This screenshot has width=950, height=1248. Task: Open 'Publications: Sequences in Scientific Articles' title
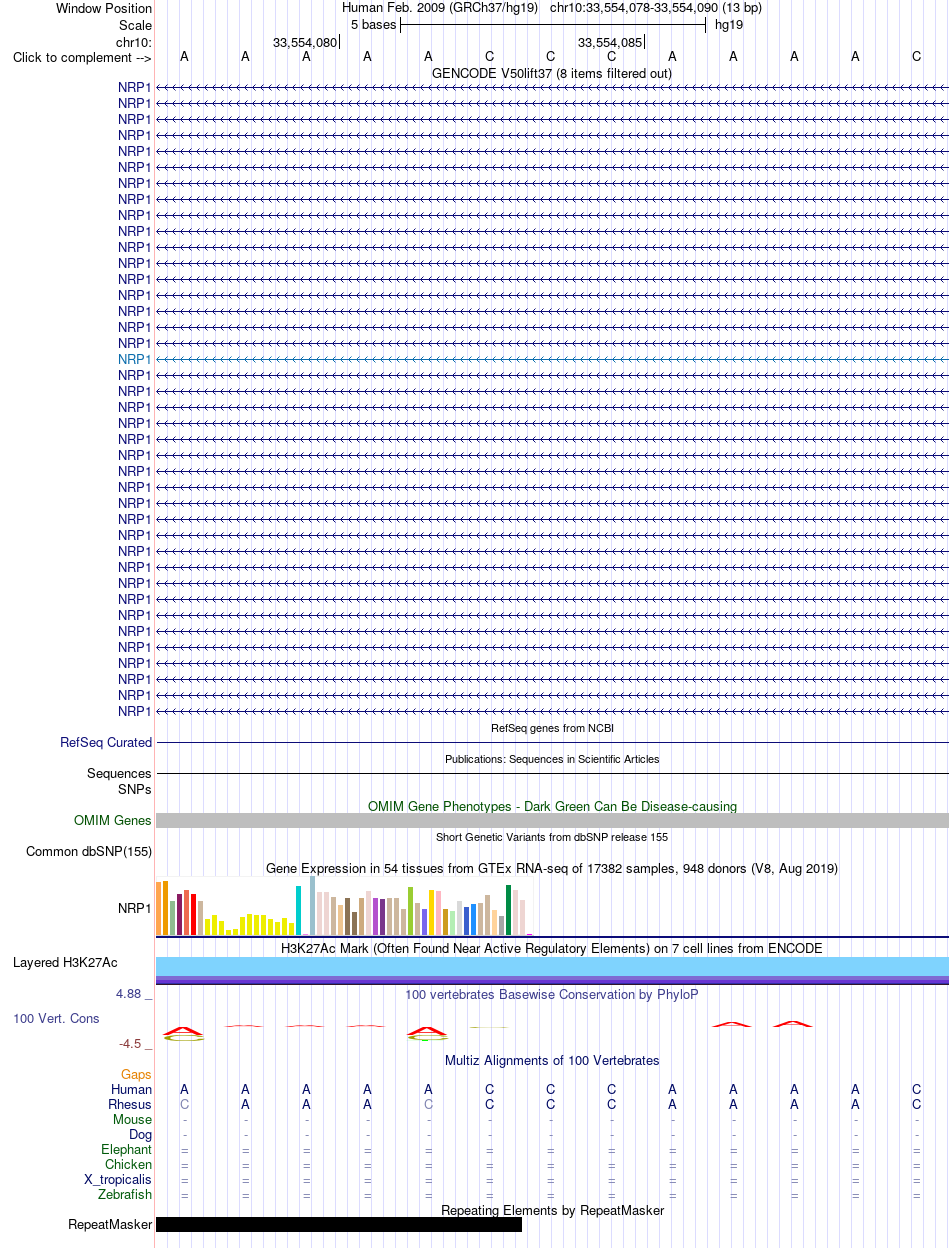(x=552, y=759)
